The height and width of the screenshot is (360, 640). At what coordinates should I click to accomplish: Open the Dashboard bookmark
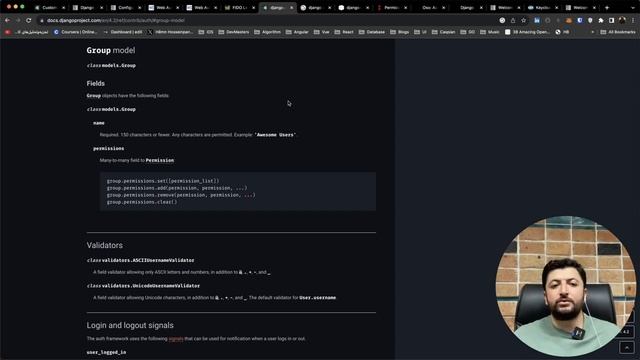tap(123, 32)
